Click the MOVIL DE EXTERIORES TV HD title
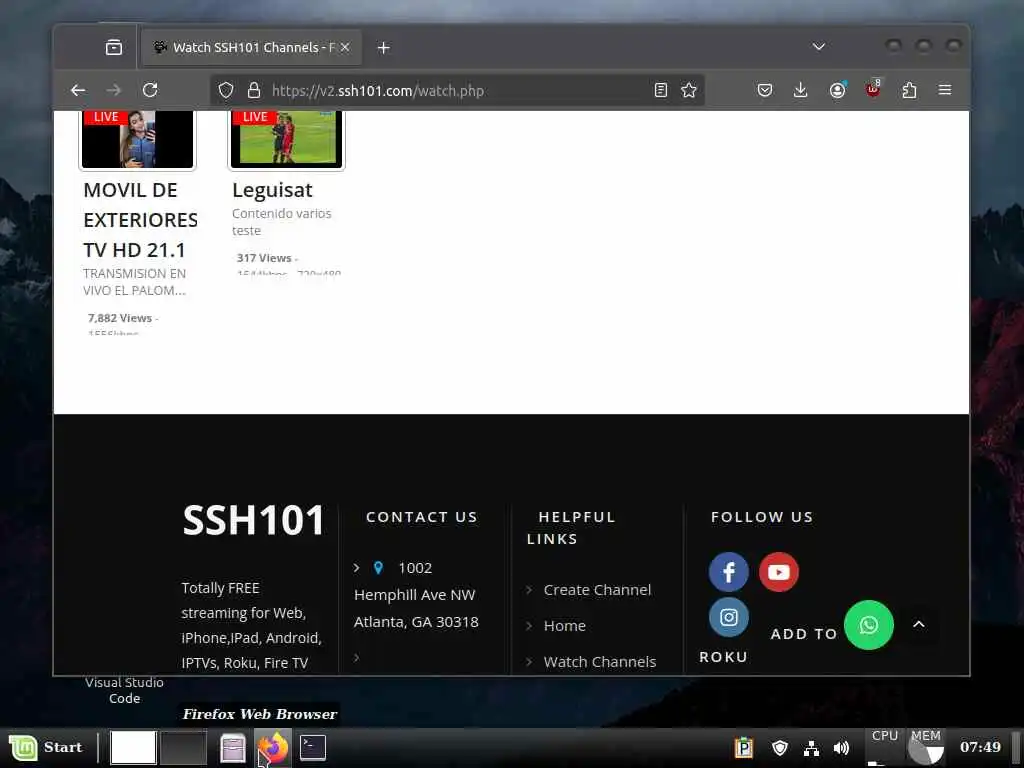Screen dimensions: 1024x768 (x=140, y=220)
